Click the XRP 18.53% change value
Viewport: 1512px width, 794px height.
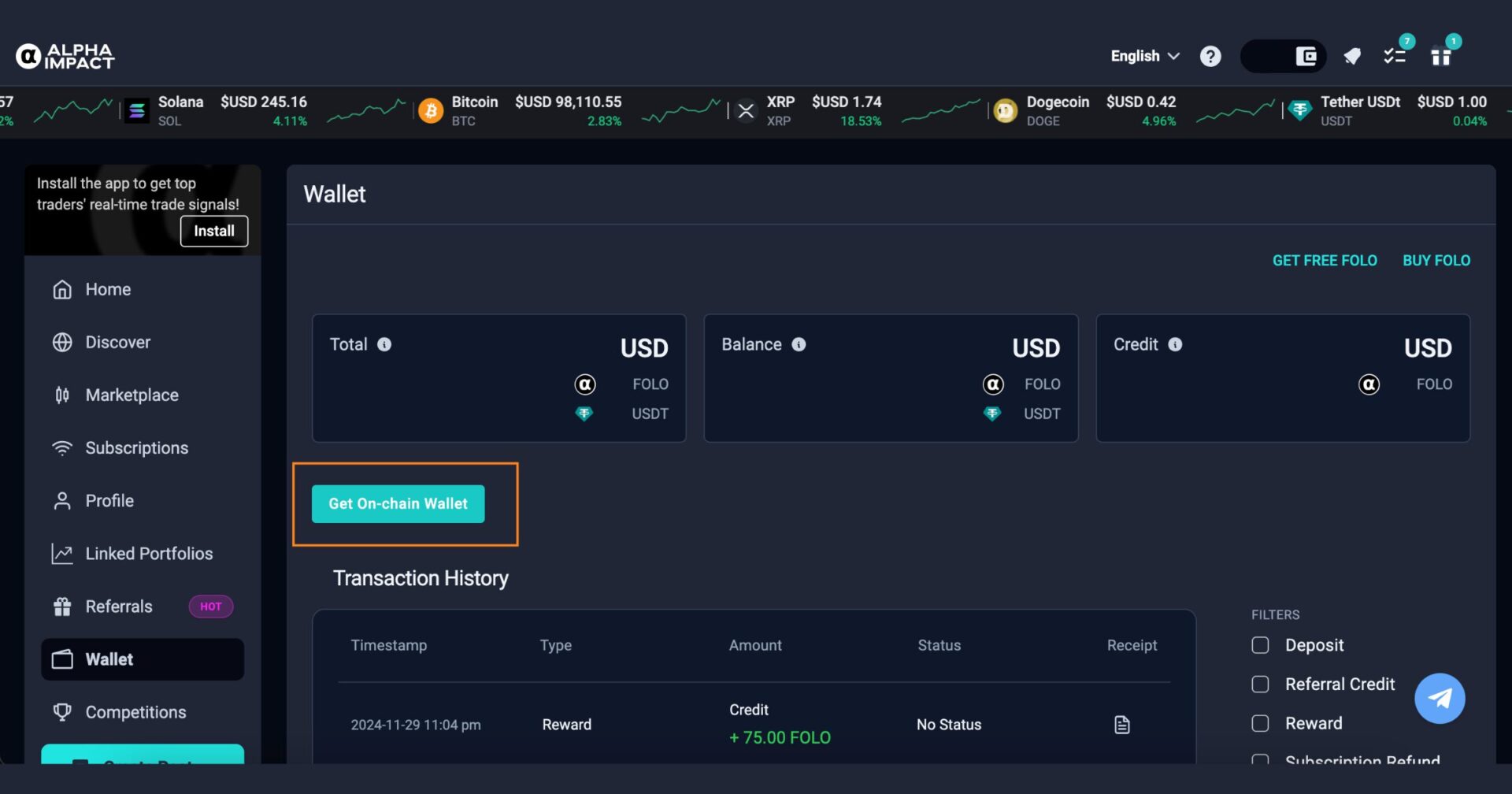click(861, 121)
